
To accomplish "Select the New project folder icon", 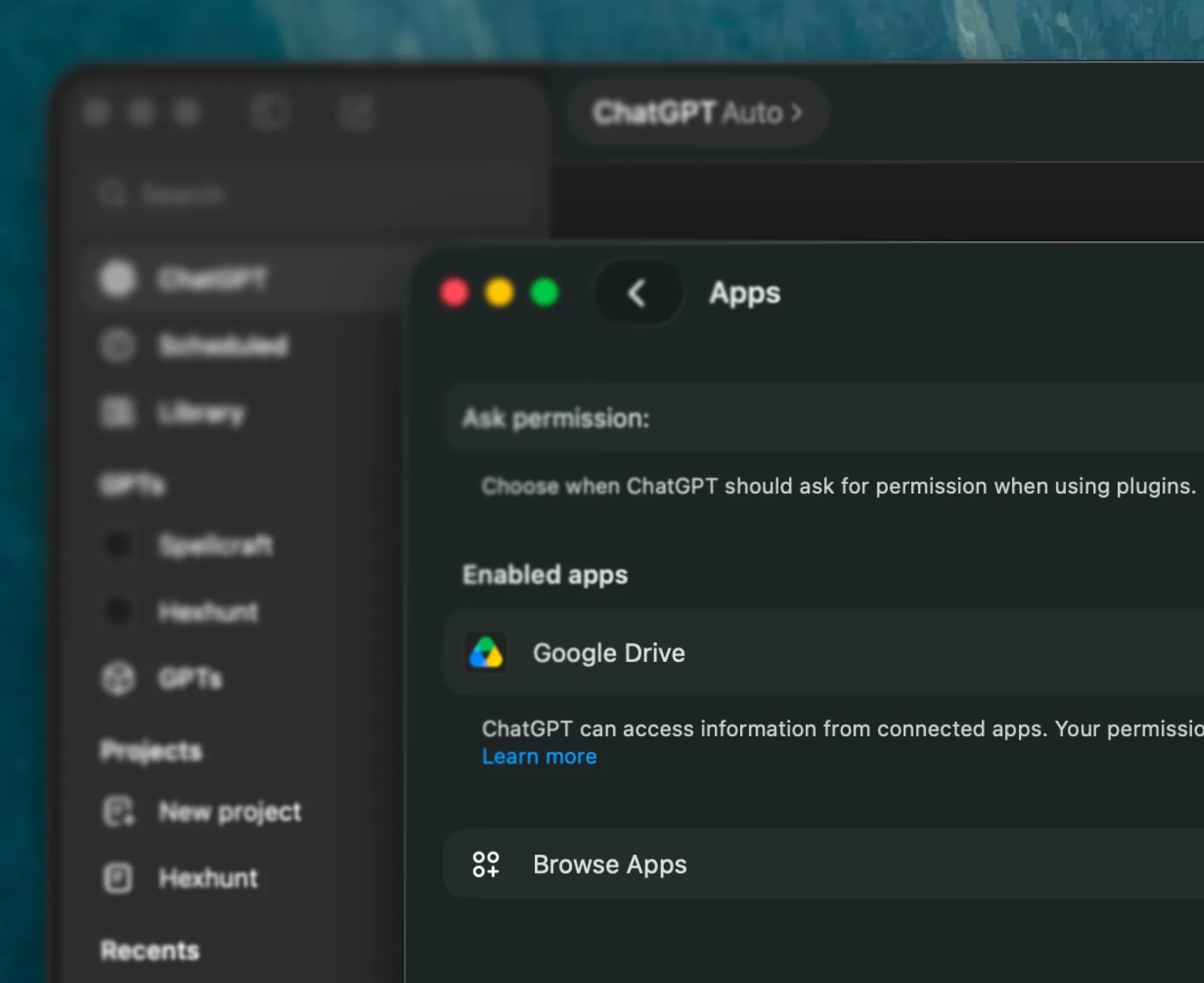I will point(118,812).
